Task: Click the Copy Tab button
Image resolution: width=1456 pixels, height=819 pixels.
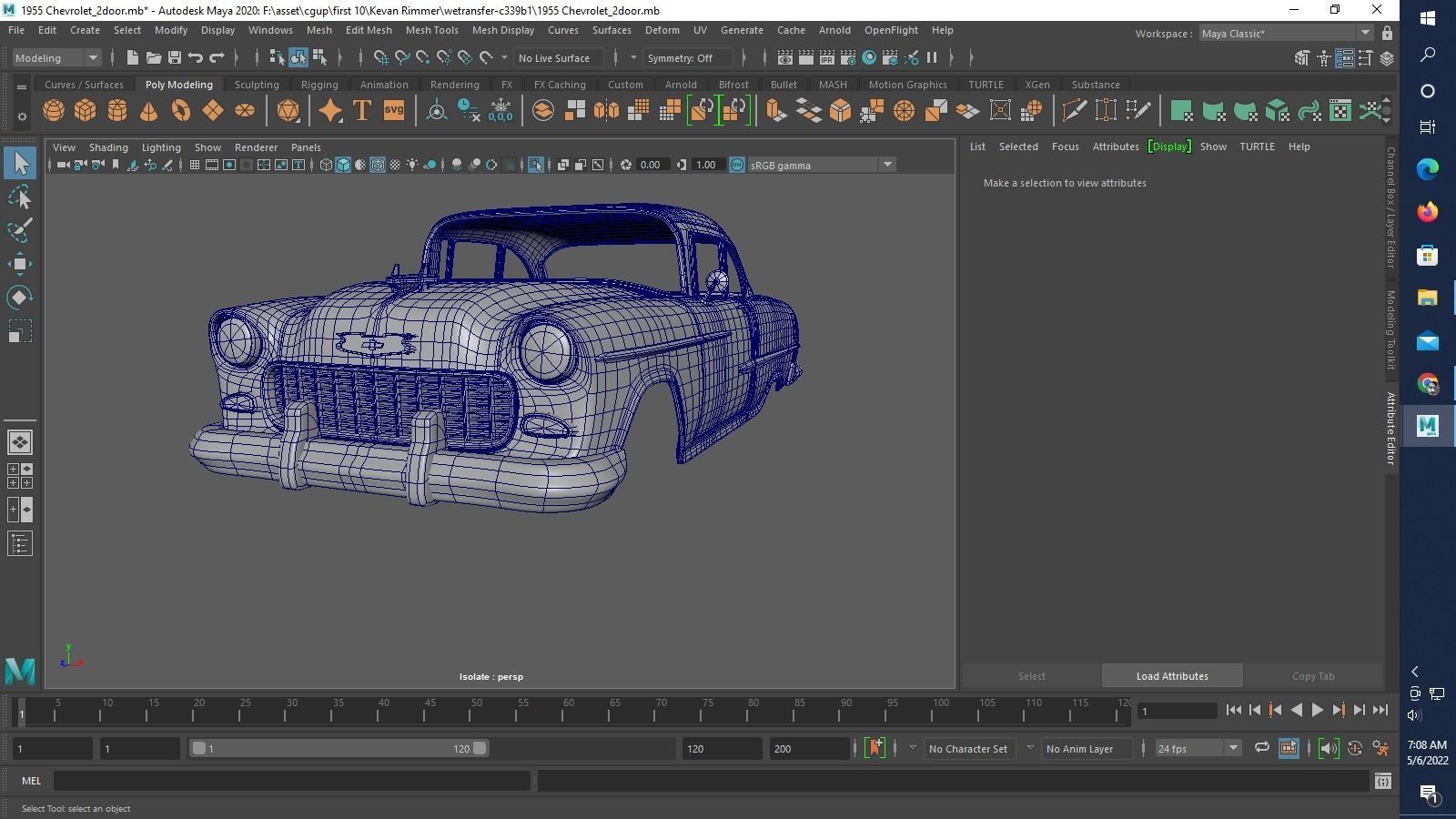Action: coord(1313,676)
